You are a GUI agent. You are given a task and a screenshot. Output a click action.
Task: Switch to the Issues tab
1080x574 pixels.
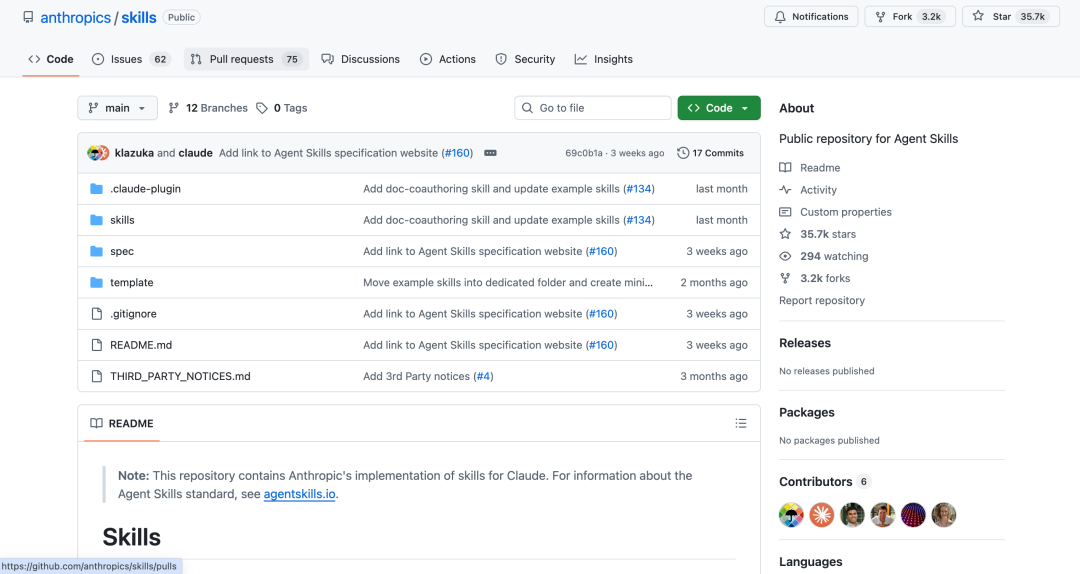click(130, 59)
